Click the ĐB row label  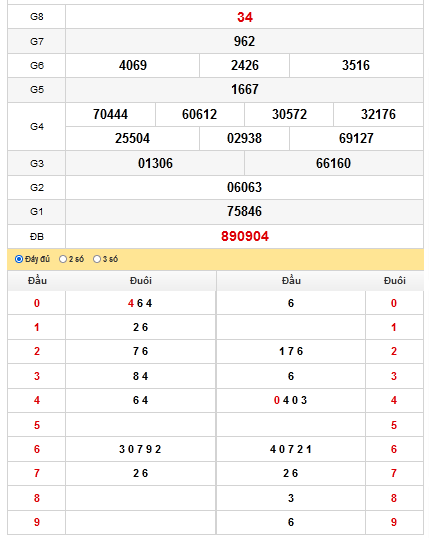click(x=37, y=236)
